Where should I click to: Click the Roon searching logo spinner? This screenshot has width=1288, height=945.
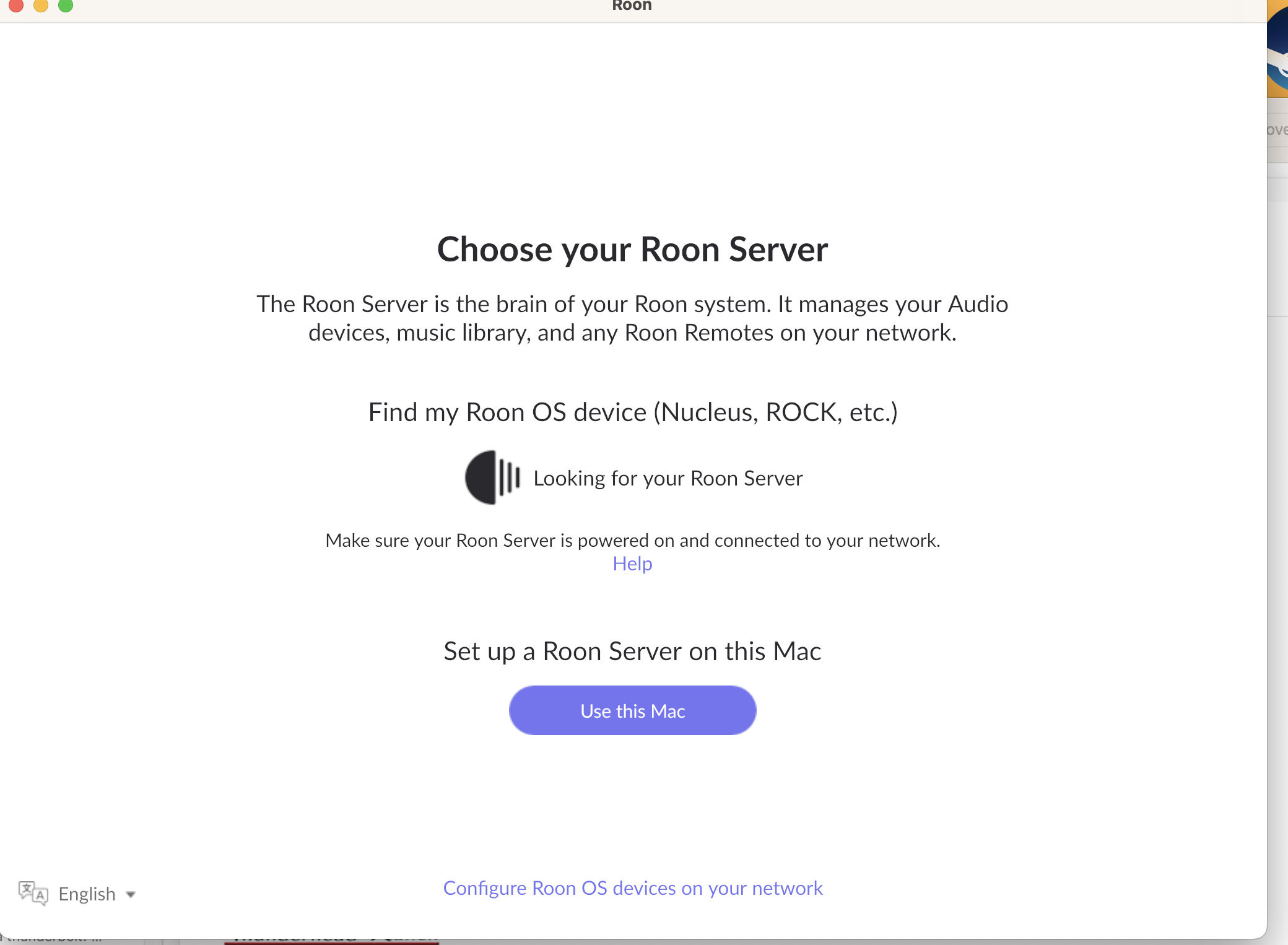(x=493, y=477)
